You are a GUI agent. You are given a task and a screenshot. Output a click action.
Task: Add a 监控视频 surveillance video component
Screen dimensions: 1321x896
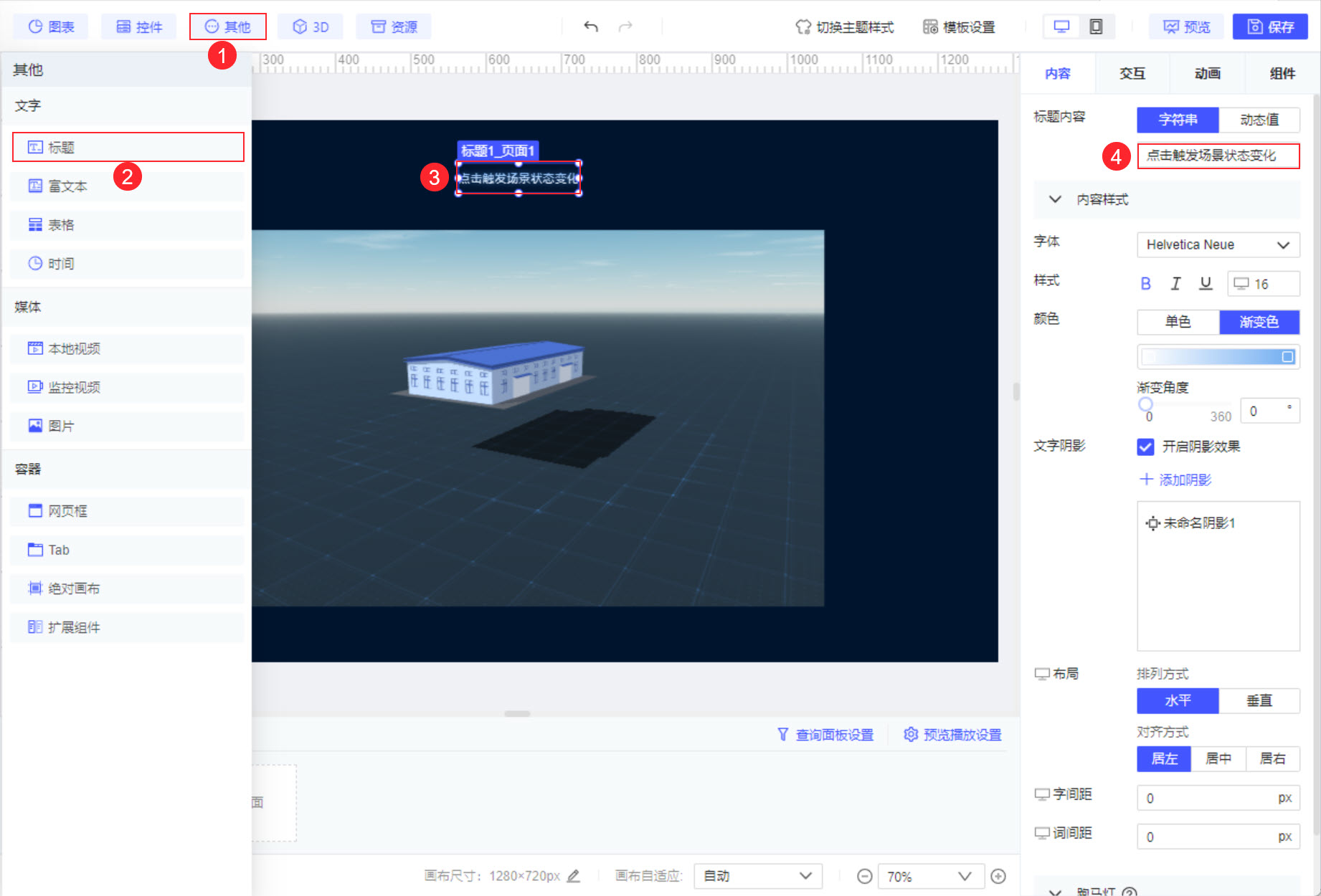coord(128,387)
